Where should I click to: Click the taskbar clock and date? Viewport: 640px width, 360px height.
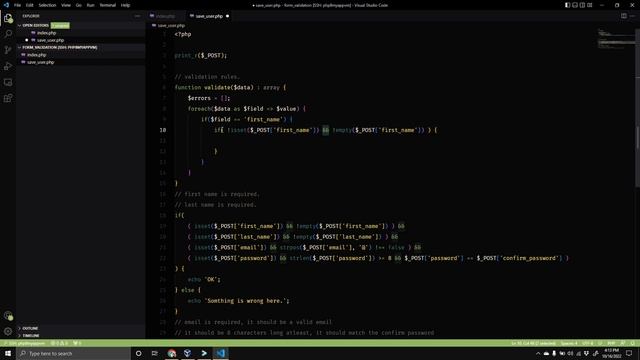pos(611,353)
